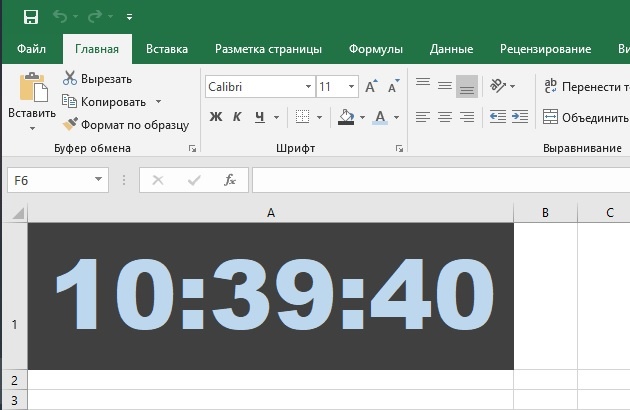Select column A header
This screenshot has width=630, height=410.
271,213
